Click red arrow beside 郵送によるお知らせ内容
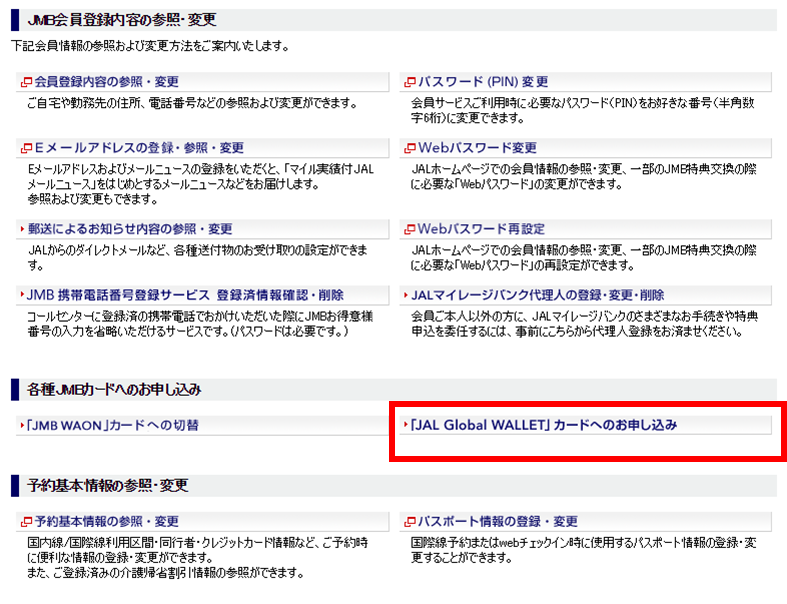The height and width of the screenshot is (604, 787). [22, 229]
